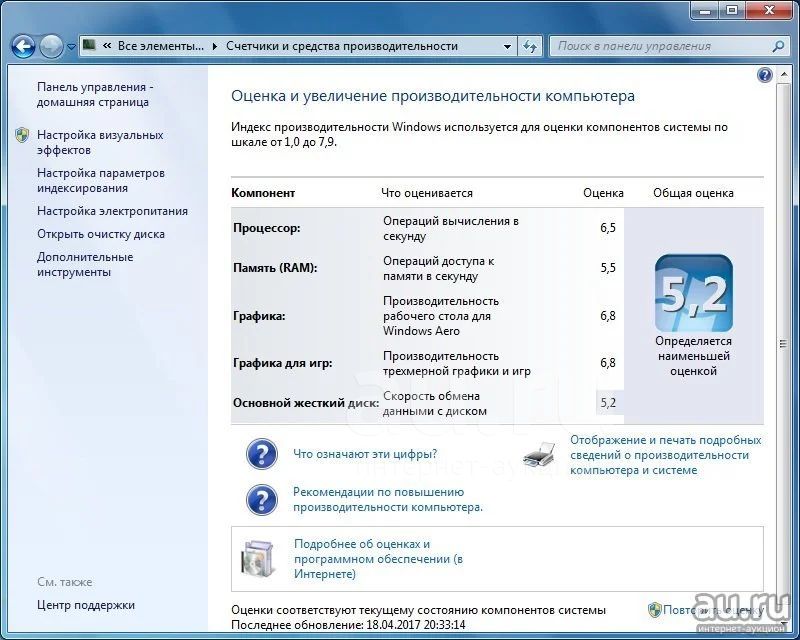Screen dimensions: 800x640
Task: Click the 'Общая оценка' column header
Action: coord(693,193)
